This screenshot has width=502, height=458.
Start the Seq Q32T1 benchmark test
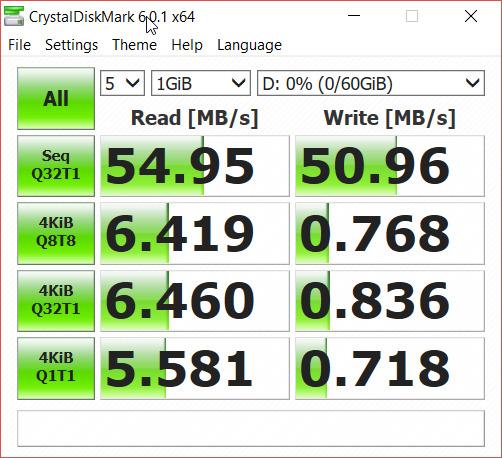coord(56,166)
